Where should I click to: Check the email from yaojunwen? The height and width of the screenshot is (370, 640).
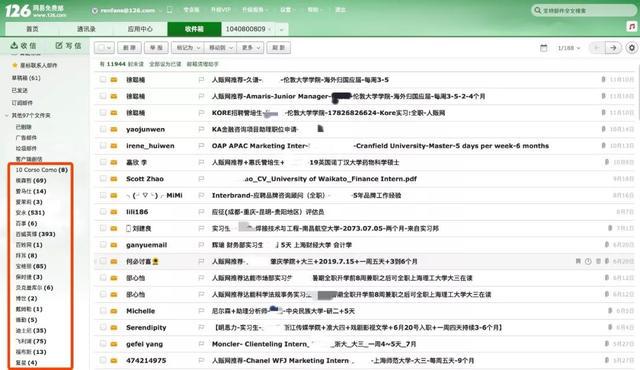click(103, 129)
